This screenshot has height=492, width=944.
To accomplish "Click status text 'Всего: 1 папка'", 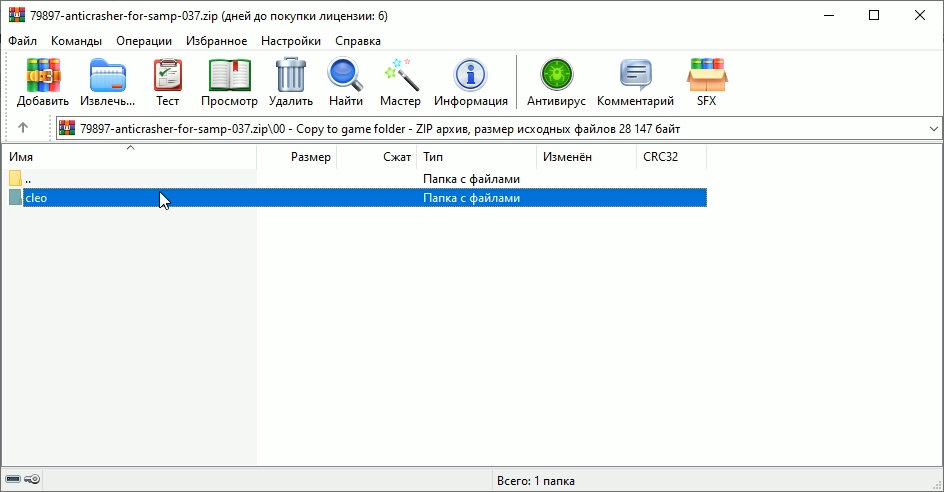I will coord(536,481).
